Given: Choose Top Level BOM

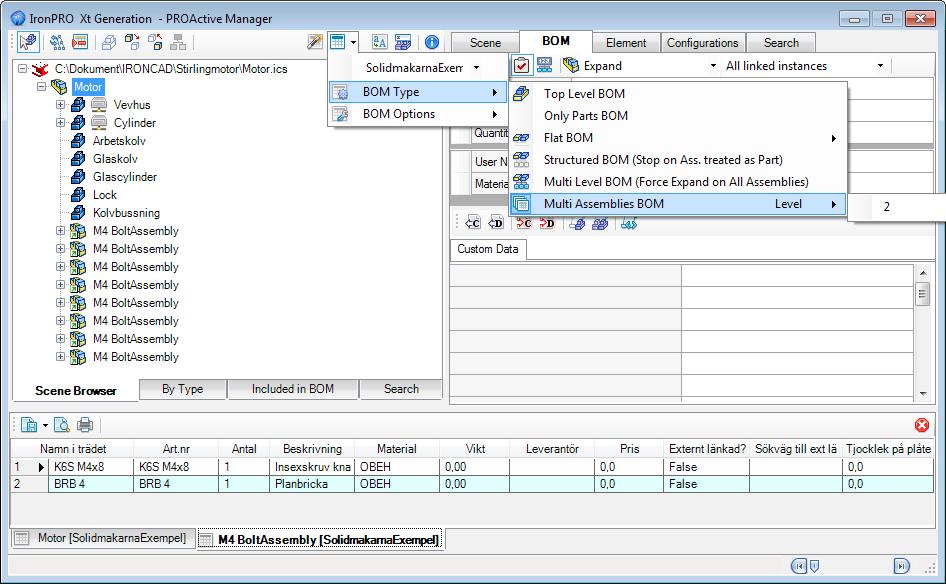Looking at the screenshot, I should pyautogui.click(x=584, y=94).
